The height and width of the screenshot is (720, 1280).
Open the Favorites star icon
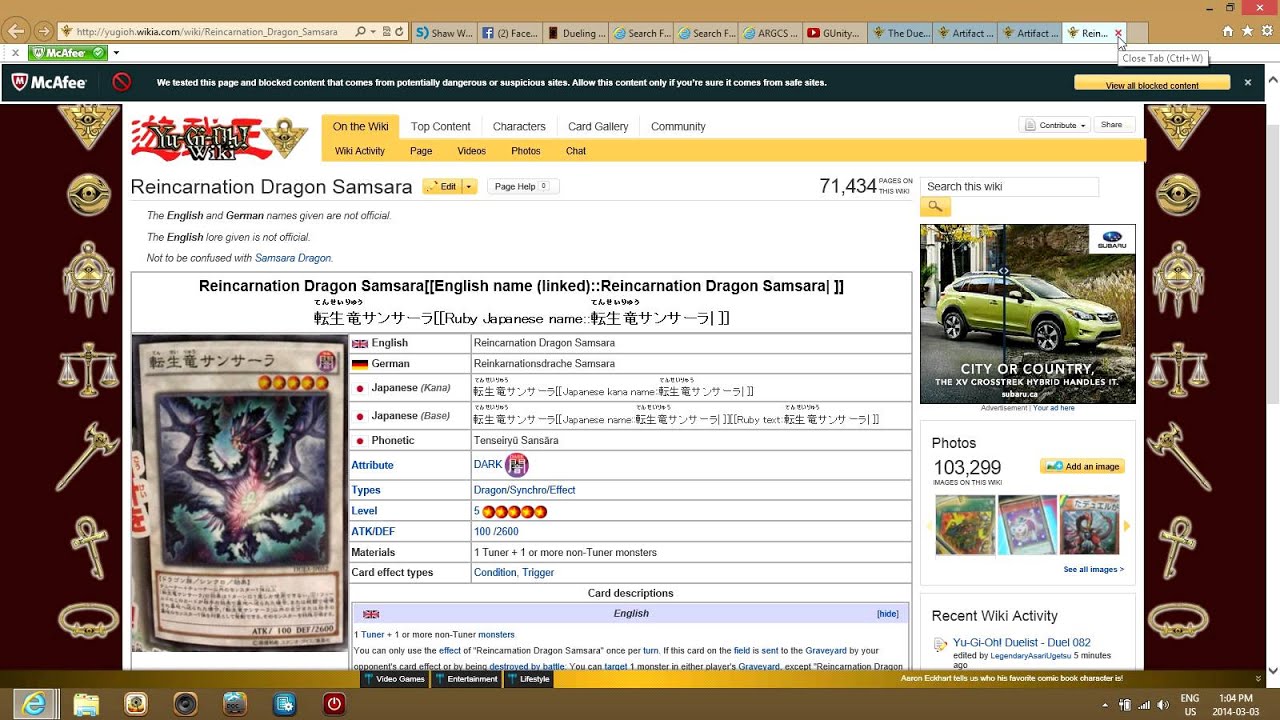point(1247,32)
